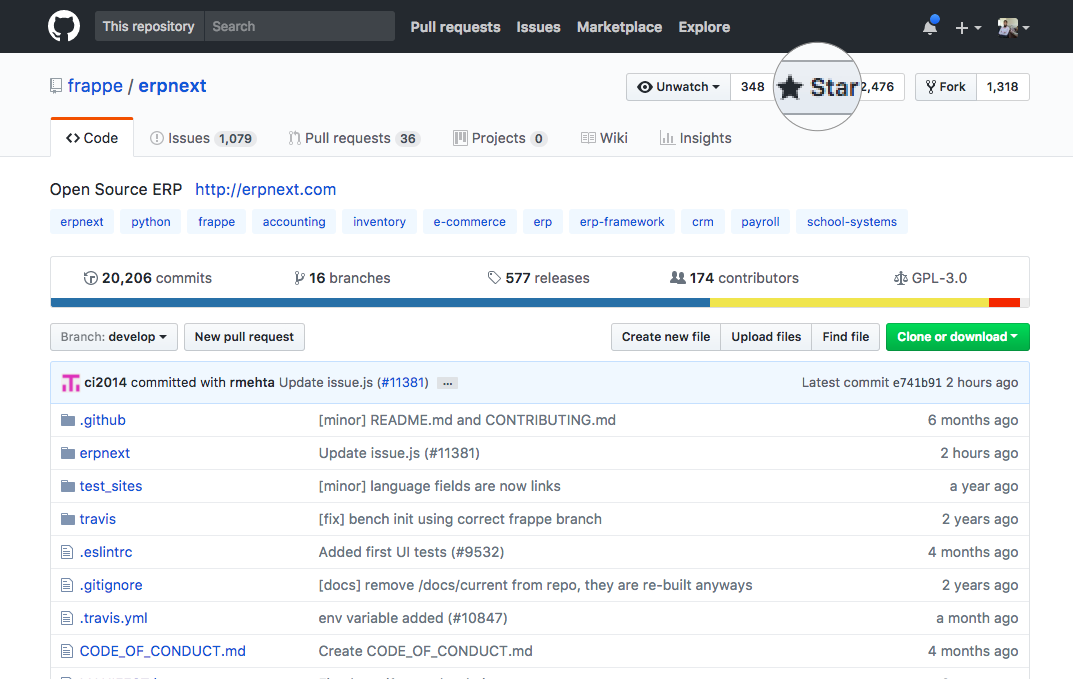Select the school-systems topic tag
The height and width of the screenshot is (679, 1073).
[852, 222]
